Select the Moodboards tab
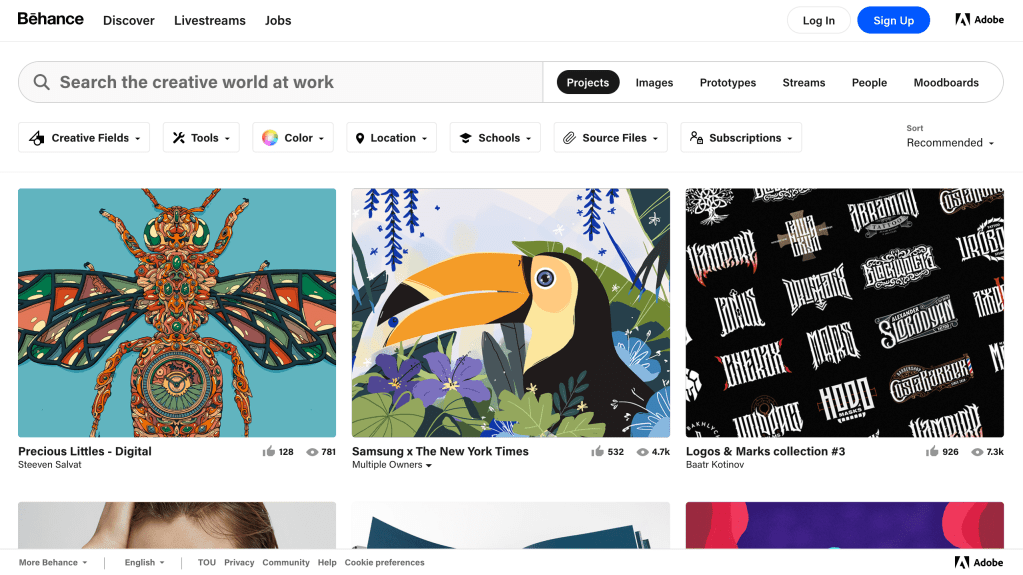The image size is (1023, 575). 945,83
